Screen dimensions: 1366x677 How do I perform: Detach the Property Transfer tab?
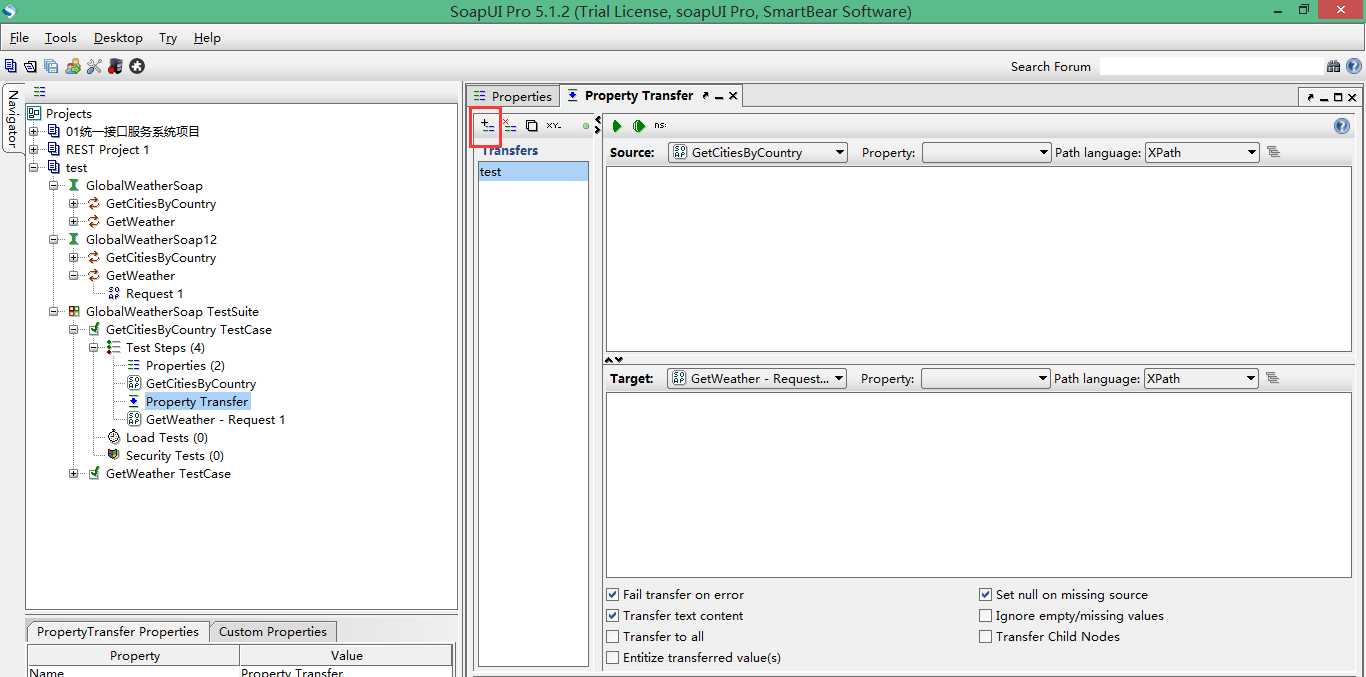(x=705, y=96)
